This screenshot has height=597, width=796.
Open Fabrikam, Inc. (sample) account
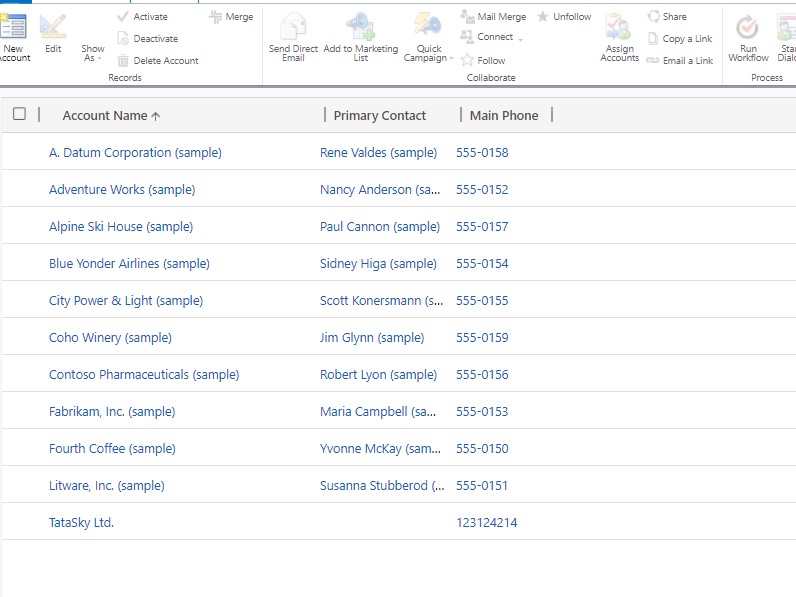(112, 412)
